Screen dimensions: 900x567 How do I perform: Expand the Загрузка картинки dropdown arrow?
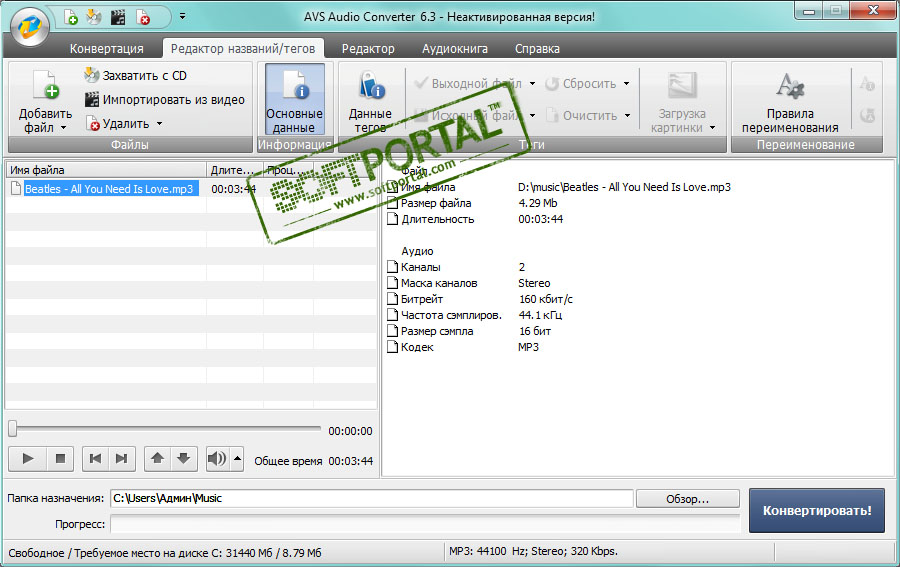[x=712, y=128]
